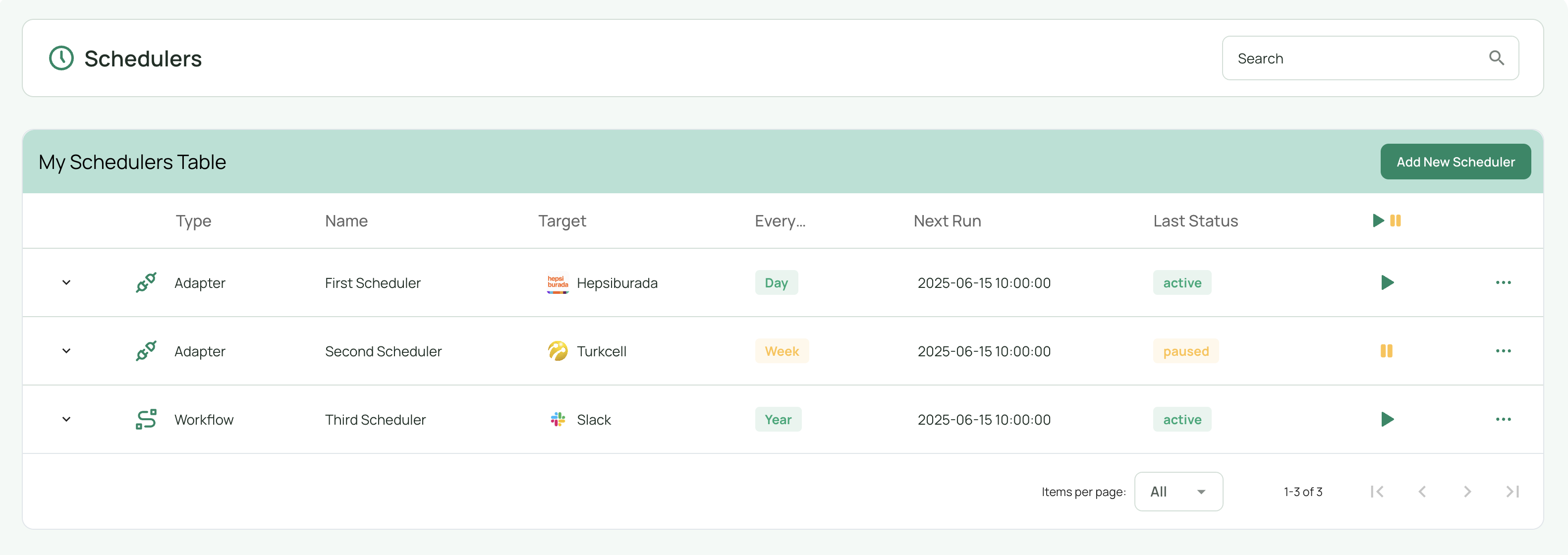Toggle play state of Third Scheduler
The height and width of the screenshot is (555, 1568).
pos(1387,419)
